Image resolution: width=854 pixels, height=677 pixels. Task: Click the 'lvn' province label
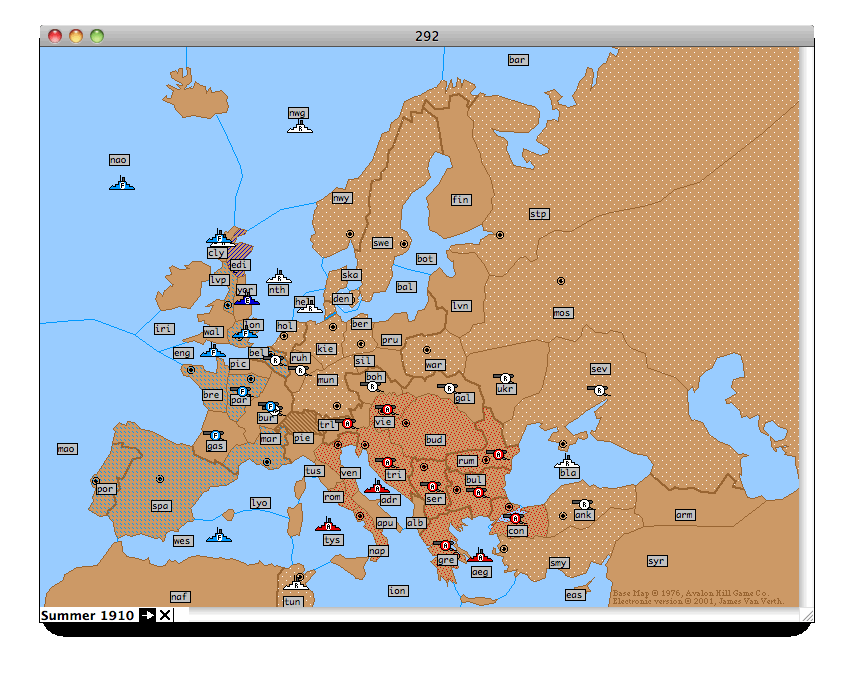[461, 306]
